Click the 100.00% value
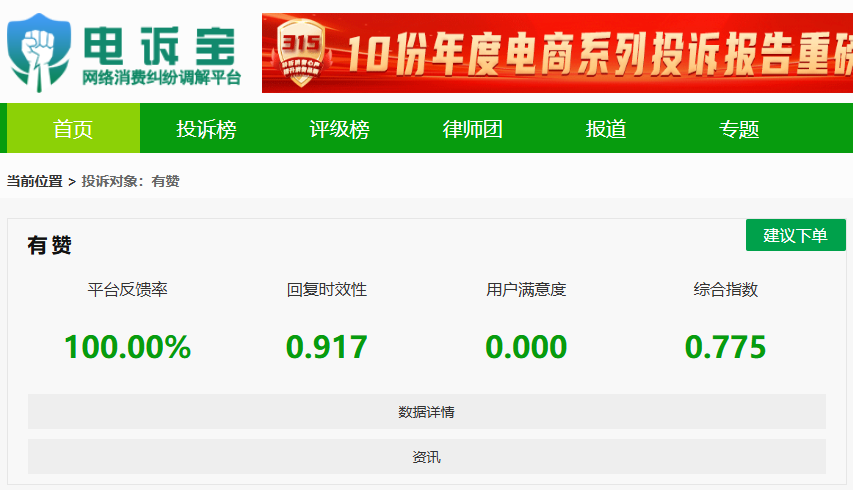 (127, 347)
